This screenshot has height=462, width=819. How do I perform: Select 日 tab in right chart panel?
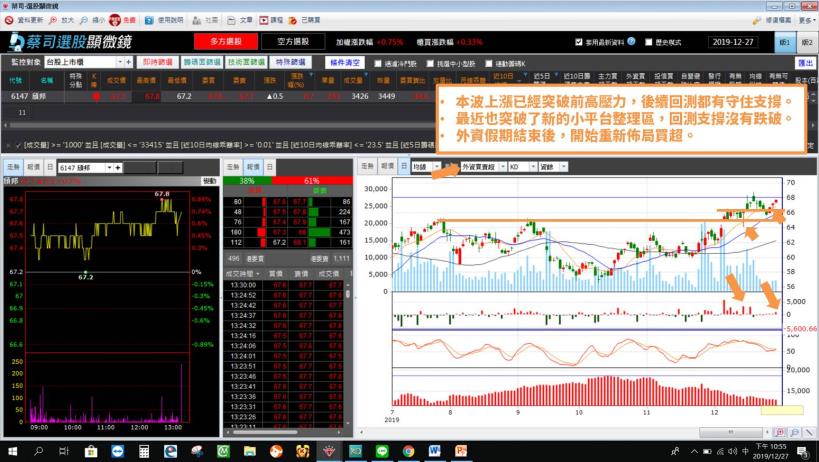pyautogui.click(x=404, y=166)
